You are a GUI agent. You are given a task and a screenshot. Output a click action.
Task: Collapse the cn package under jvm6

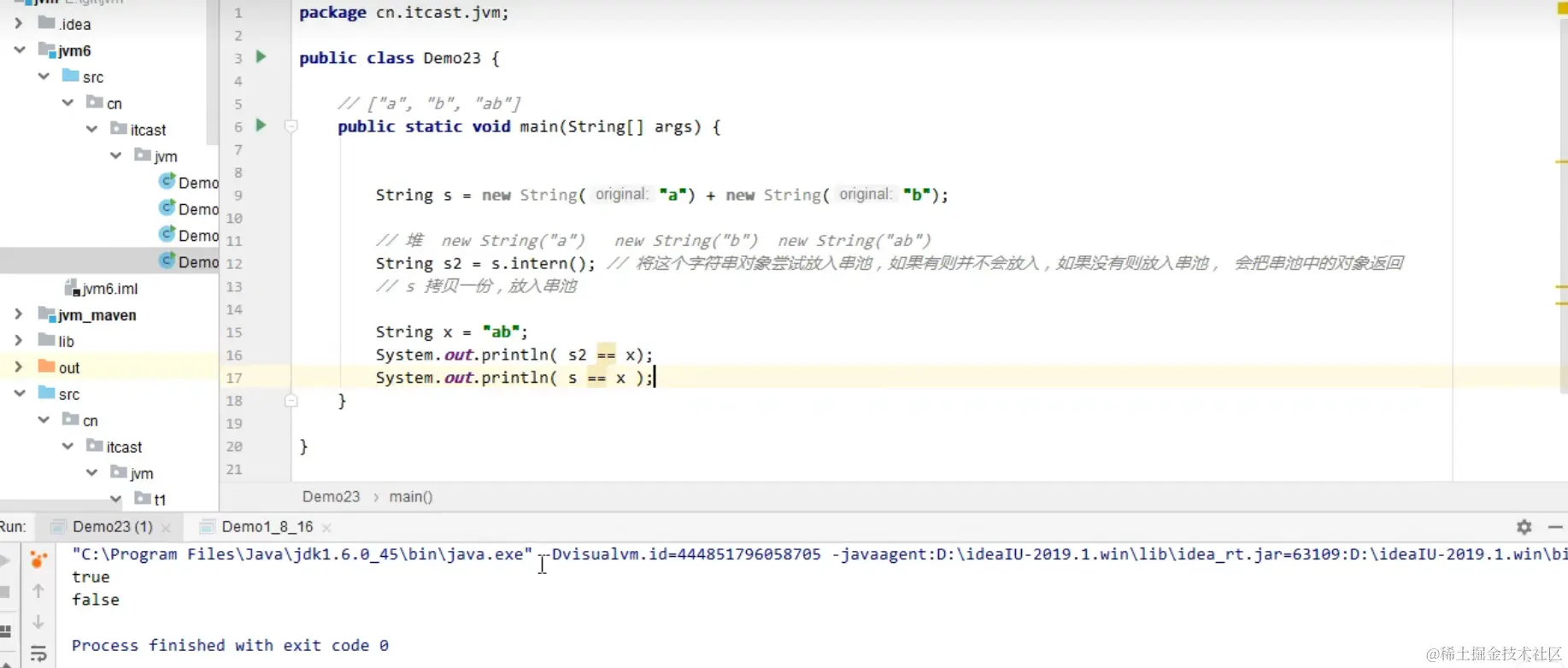point(68,103)
